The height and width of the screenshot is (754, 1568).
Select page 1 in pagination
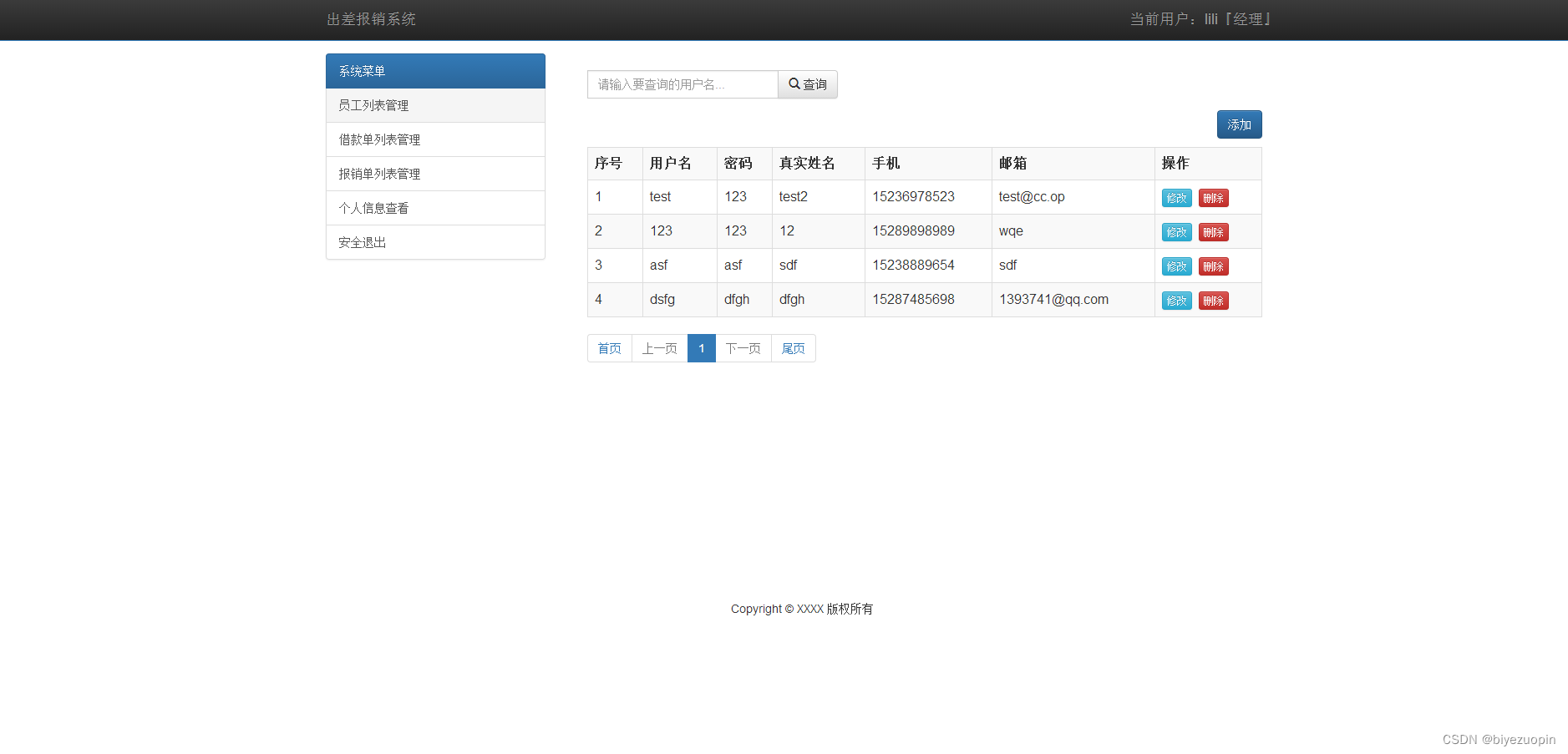coord(702,348)
